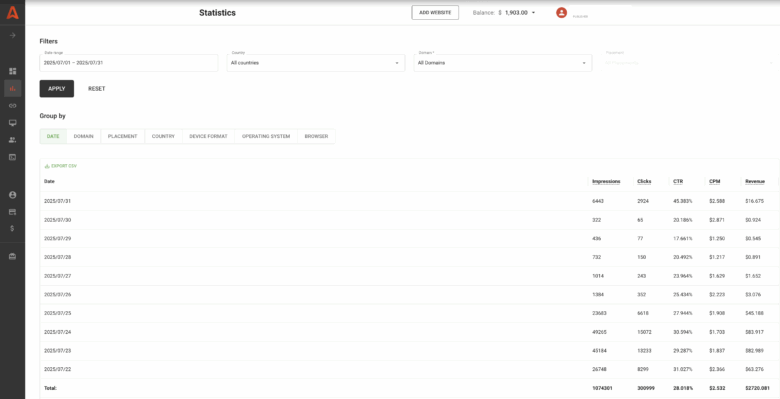Select the statistics bar chart sidebar icon
This screenshot has height=399, width=780.
(x=12, y=89)
